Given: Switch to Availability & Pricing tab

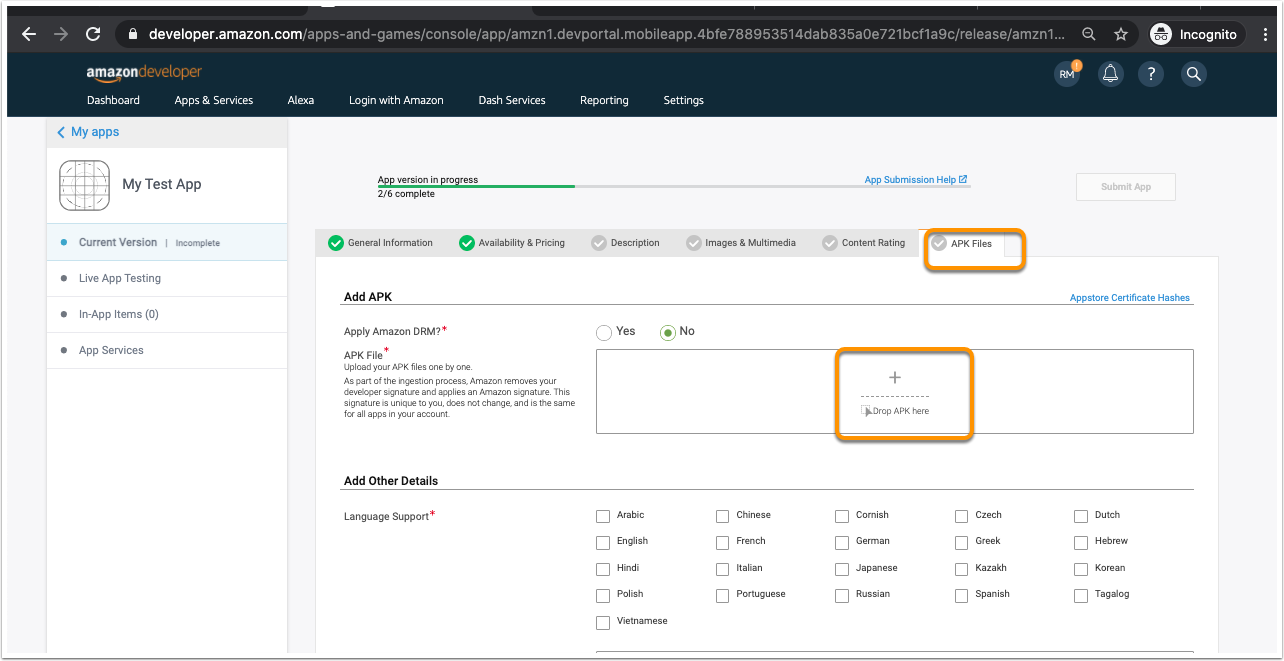Looking at the screenshot, I should 512,243.
